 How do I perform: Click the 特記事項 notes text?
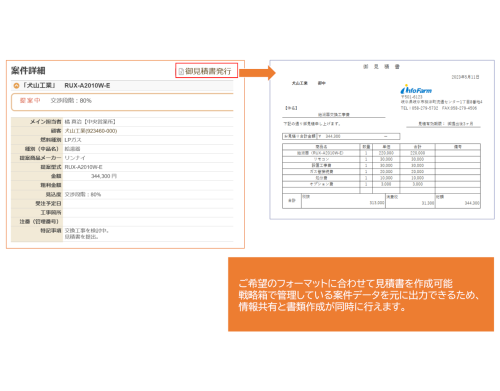(87, 234)
